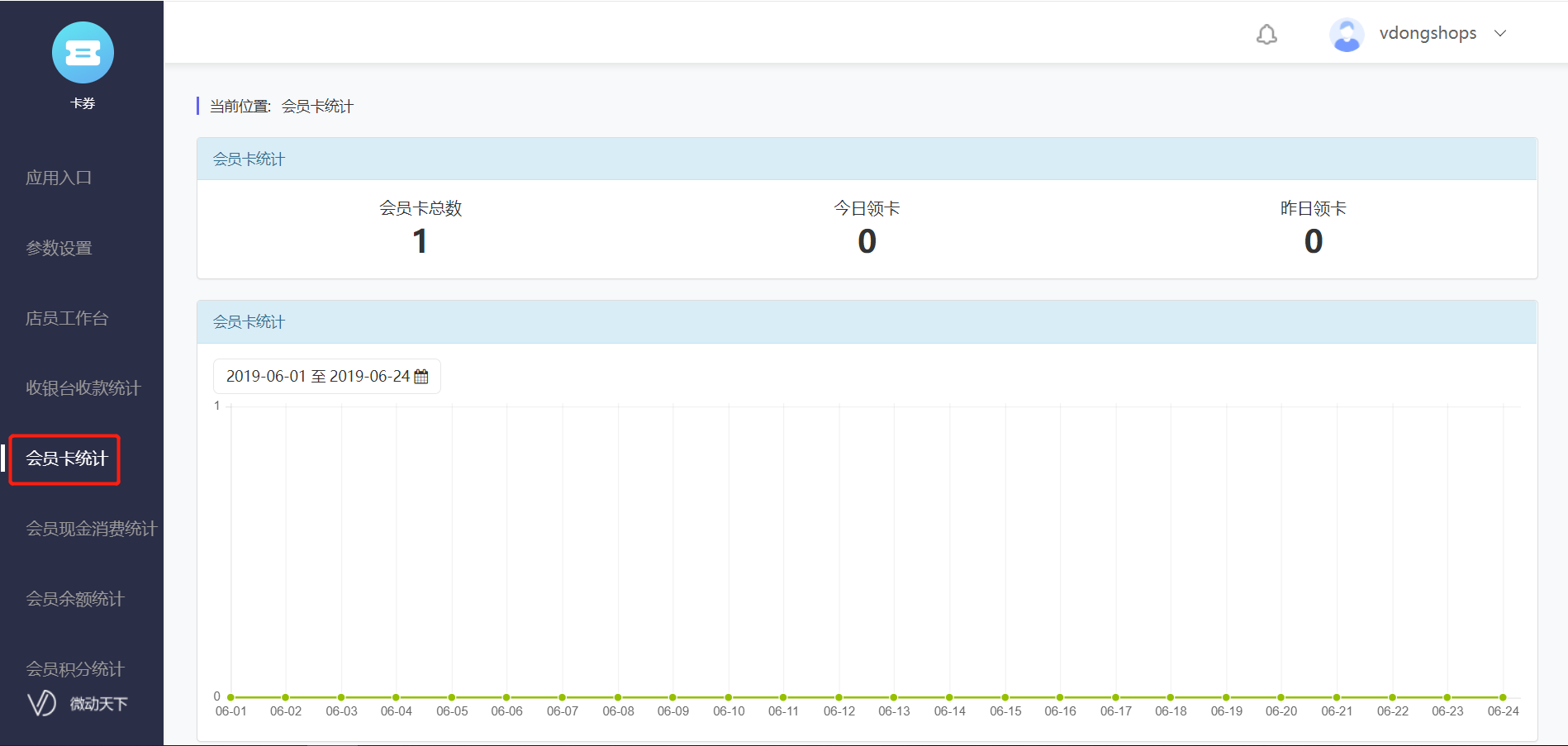Viewport: 1568px width, 746px height.
Task: Expand the vdongshops account dropdown arrow
Action: pos(1500,34)
